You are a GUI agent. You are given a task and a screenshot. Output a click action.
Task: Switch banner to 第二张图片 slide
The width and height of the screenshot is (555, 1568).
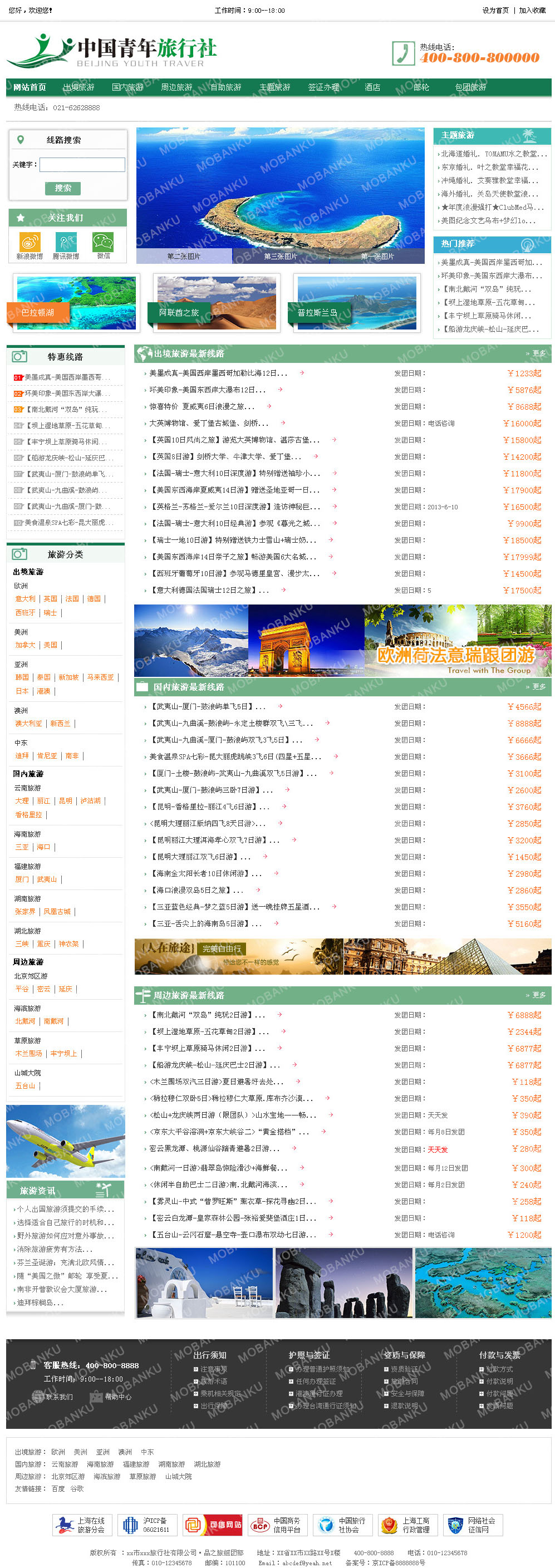(184, 256)
